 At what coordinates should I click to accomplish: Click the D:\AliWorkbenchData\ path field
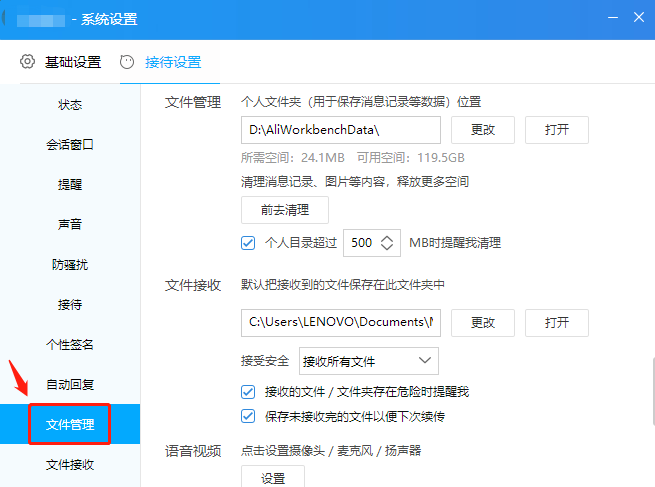click(341, 130)
